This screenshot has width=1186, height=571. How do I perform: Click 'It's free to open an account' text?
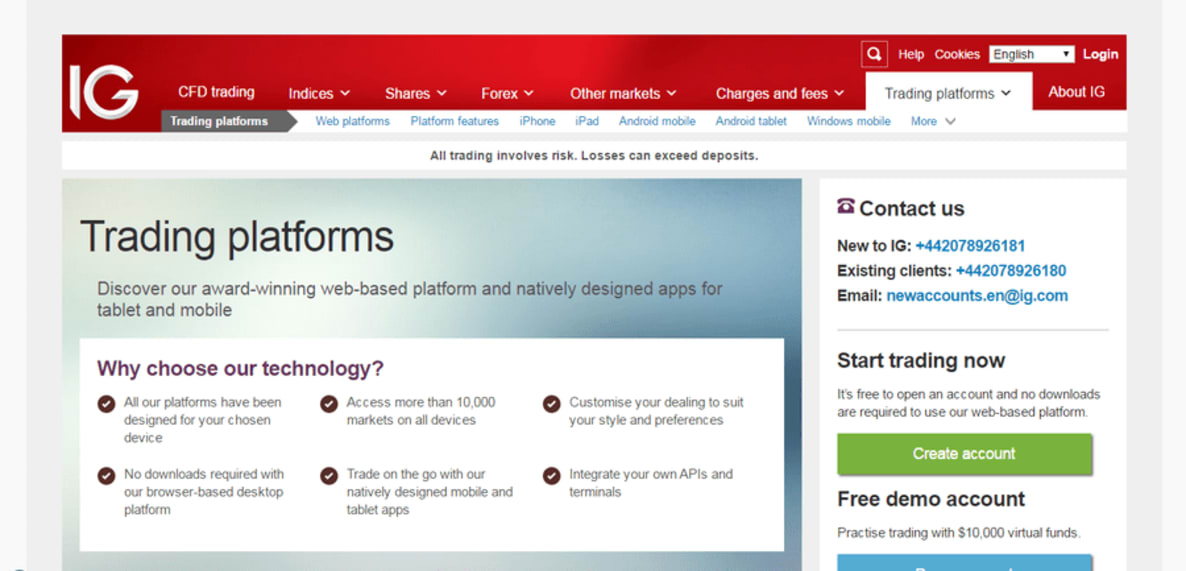968,403
